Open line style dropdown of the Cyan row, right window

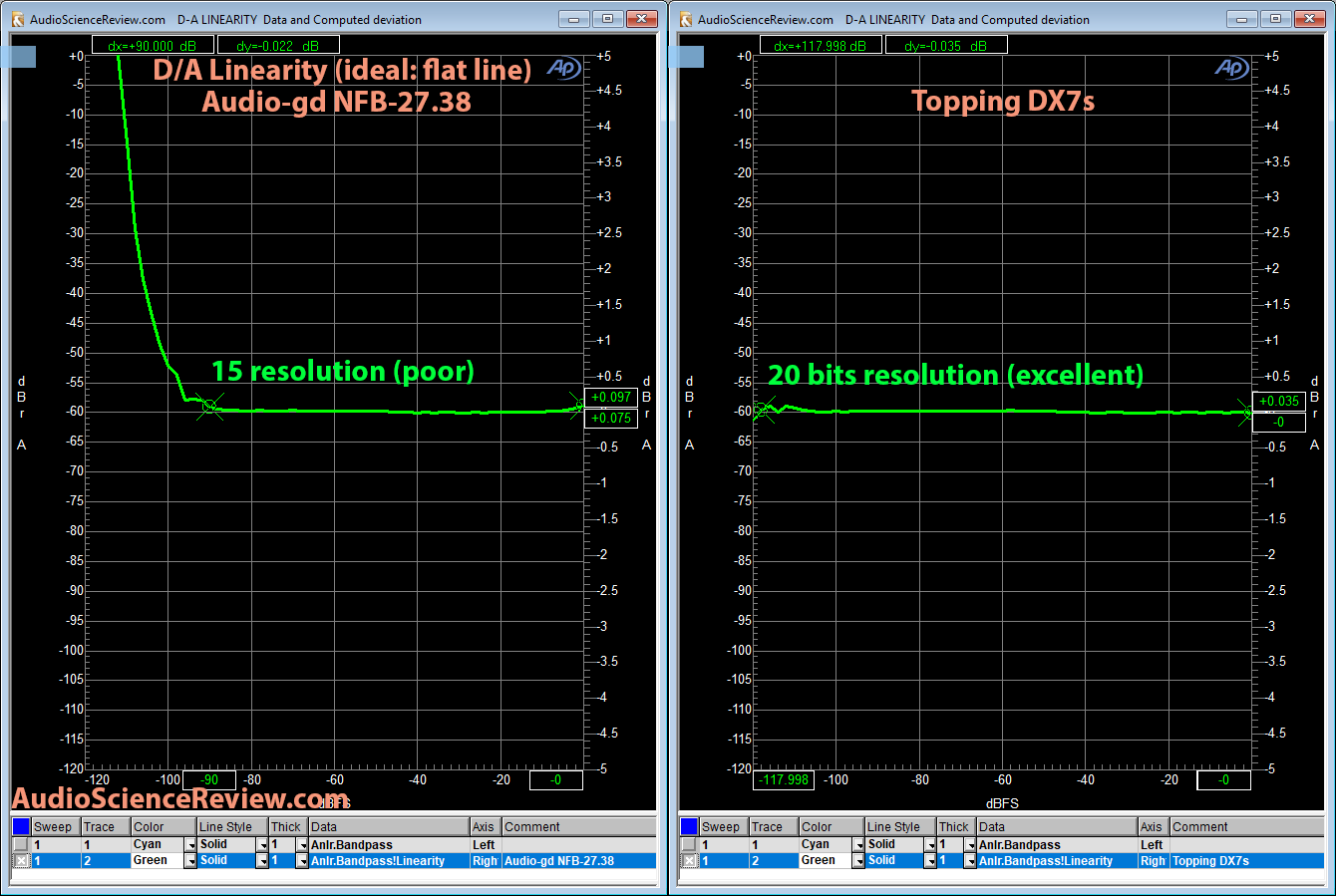pyautogui.click(x=930, y=845)
